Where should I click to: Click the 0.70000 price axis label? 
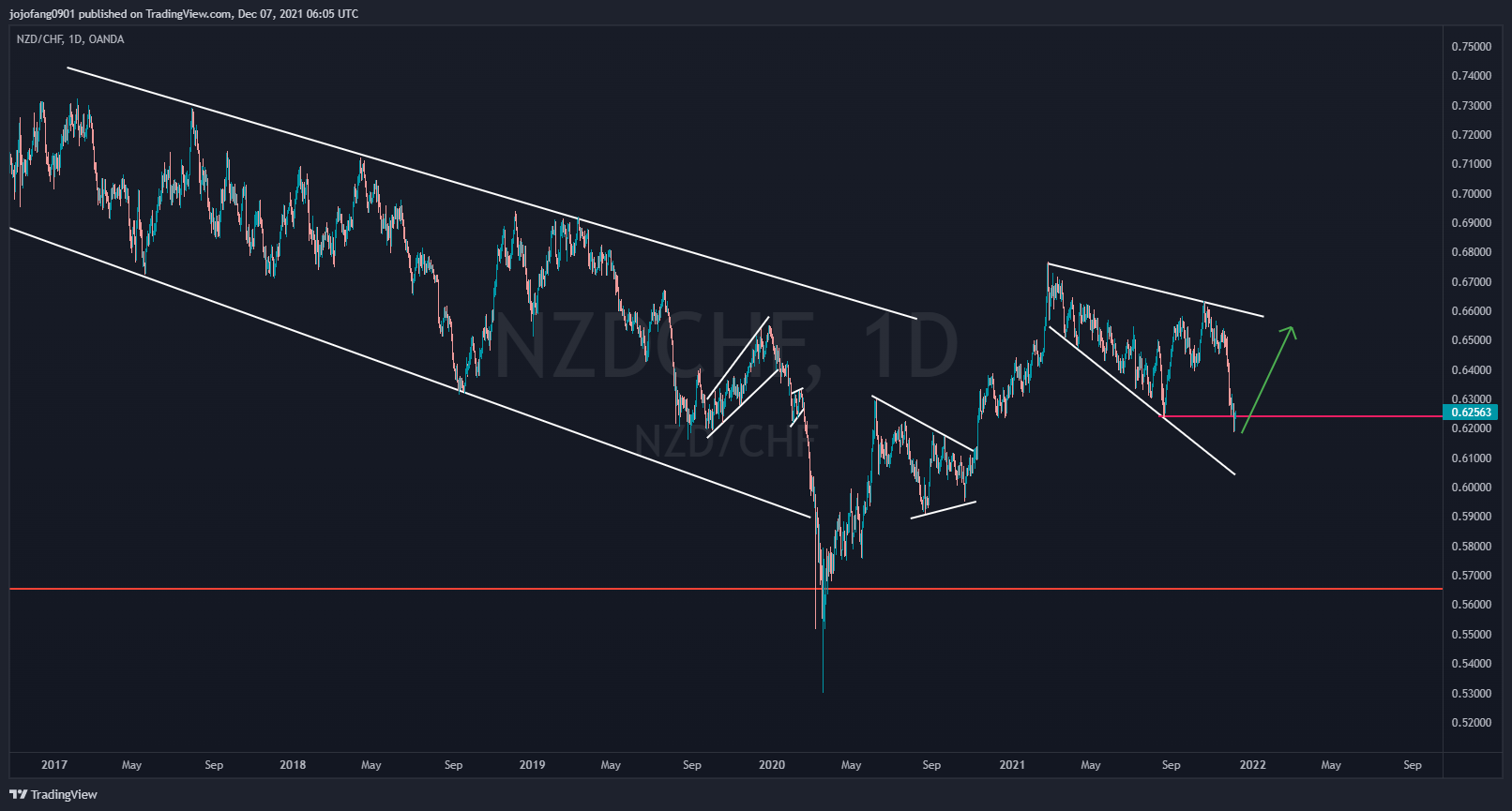(x=1471, y=194)
